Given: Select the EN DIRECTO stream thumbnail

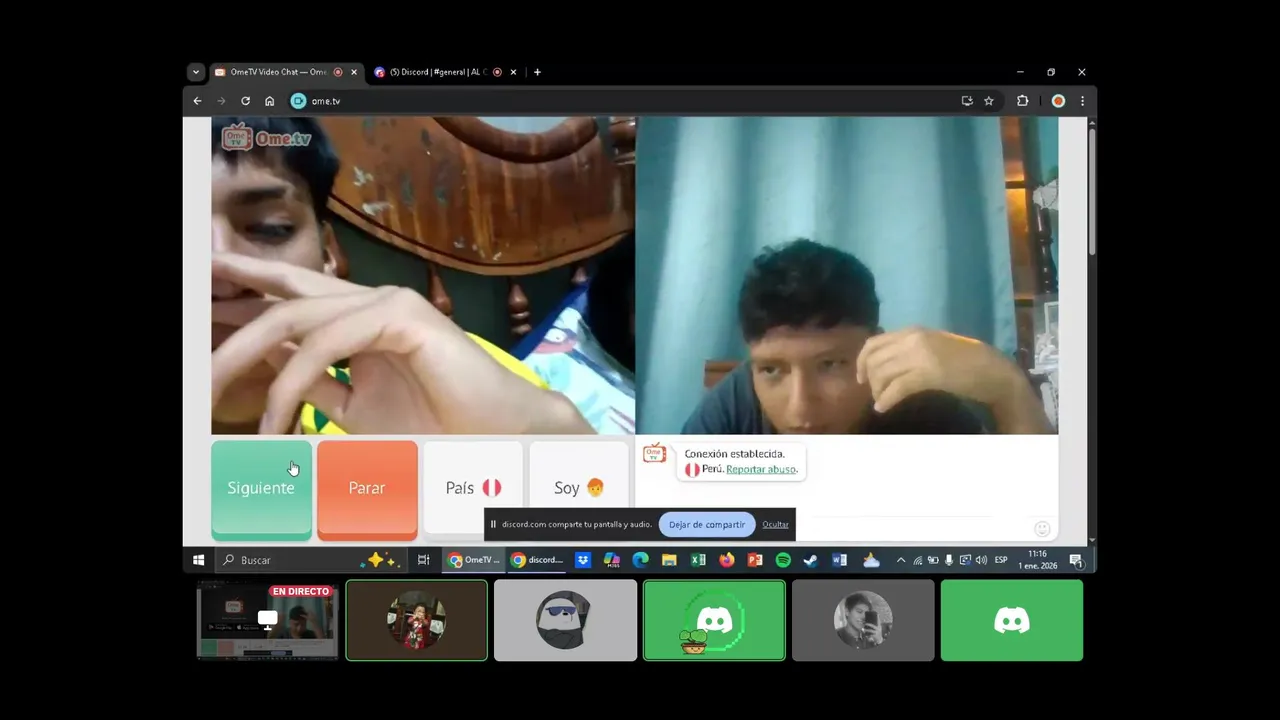Looking at the screenshot, I should point(268,621).
